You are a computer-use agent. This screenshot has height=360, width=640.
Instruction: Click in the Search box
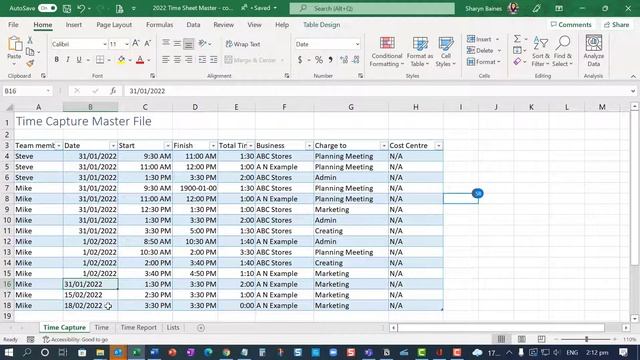372,8
